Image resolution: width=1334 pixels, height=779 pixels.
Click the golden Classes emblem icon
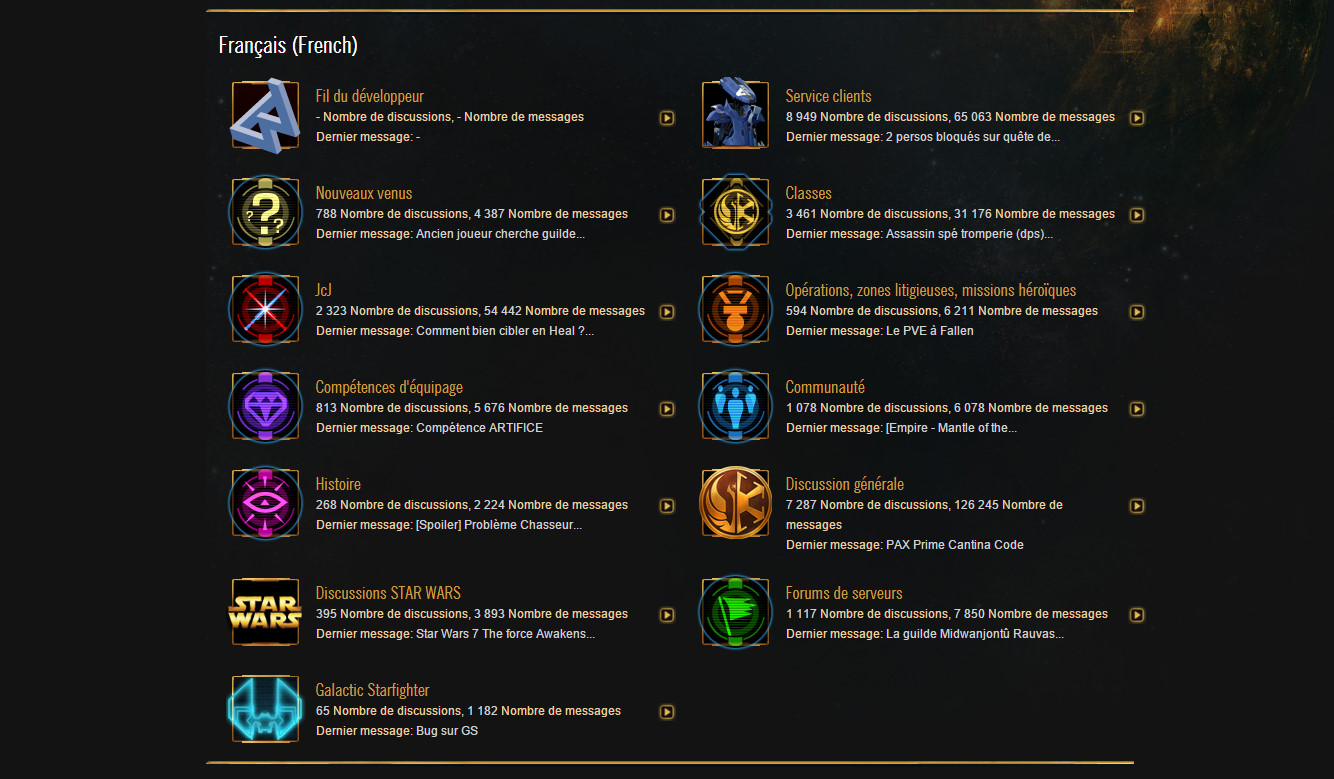[735, 211]
